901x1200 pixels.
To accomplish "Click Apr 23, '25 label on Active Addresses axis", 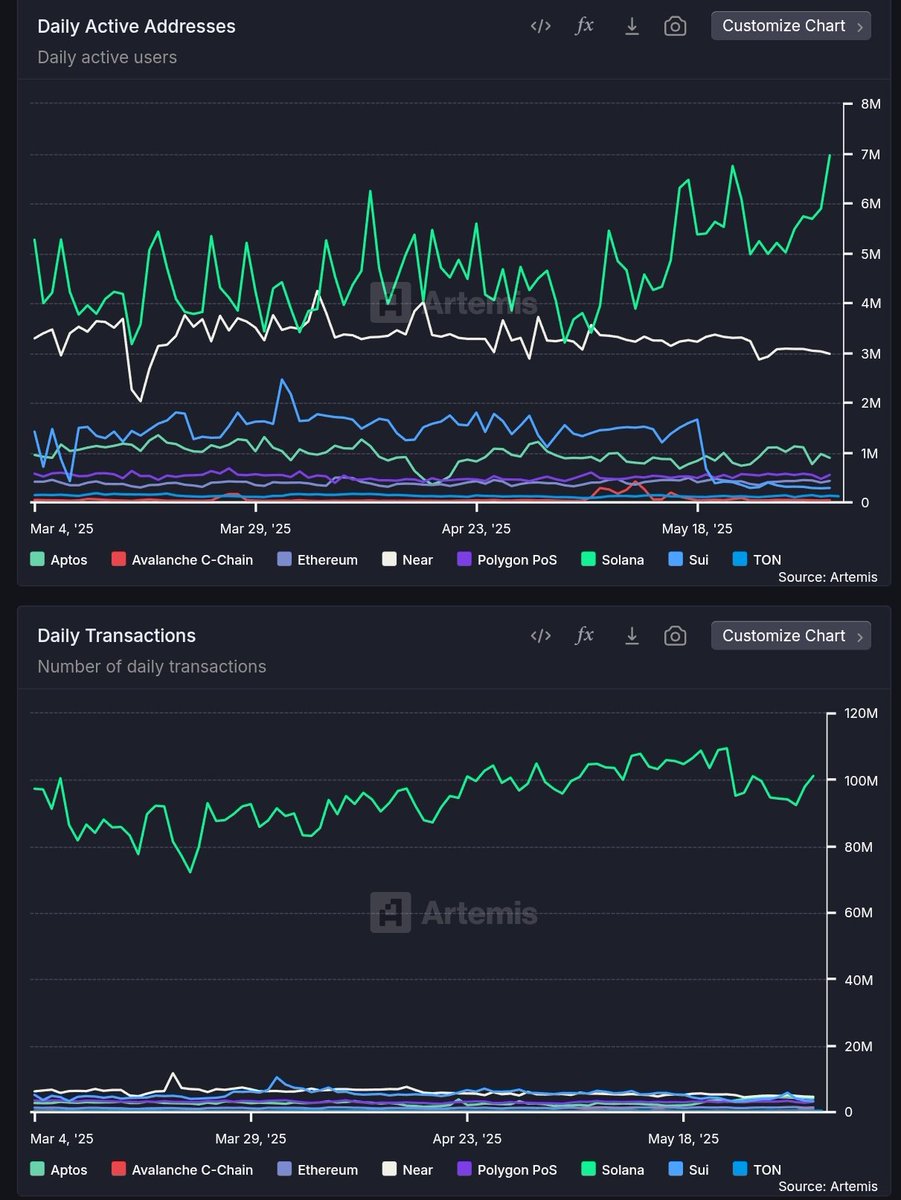I will (x=476, y=528).
